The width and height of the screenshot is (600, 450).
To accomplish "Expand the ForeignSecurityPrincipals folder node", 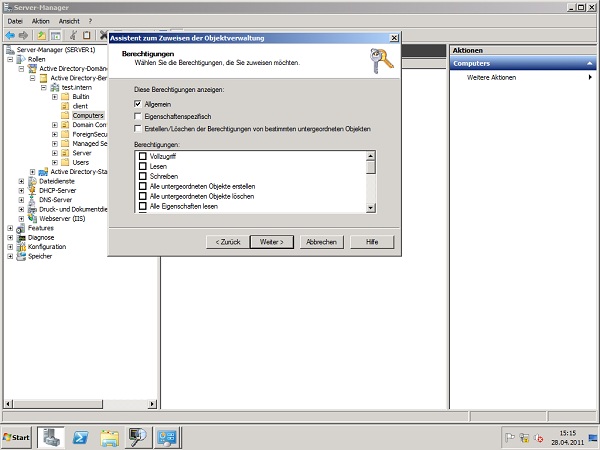I will (55, 134).
